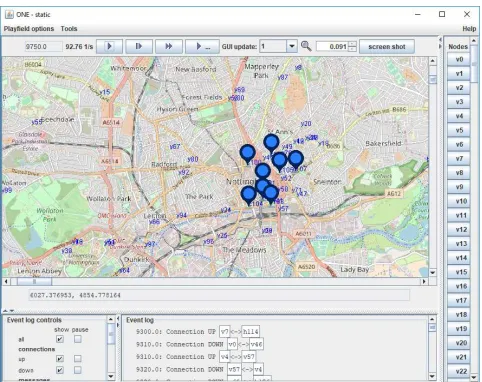The height and width of the screenshot is (382, 482).
Task: Click the node label v15 on the map
Action: (104, 92)
